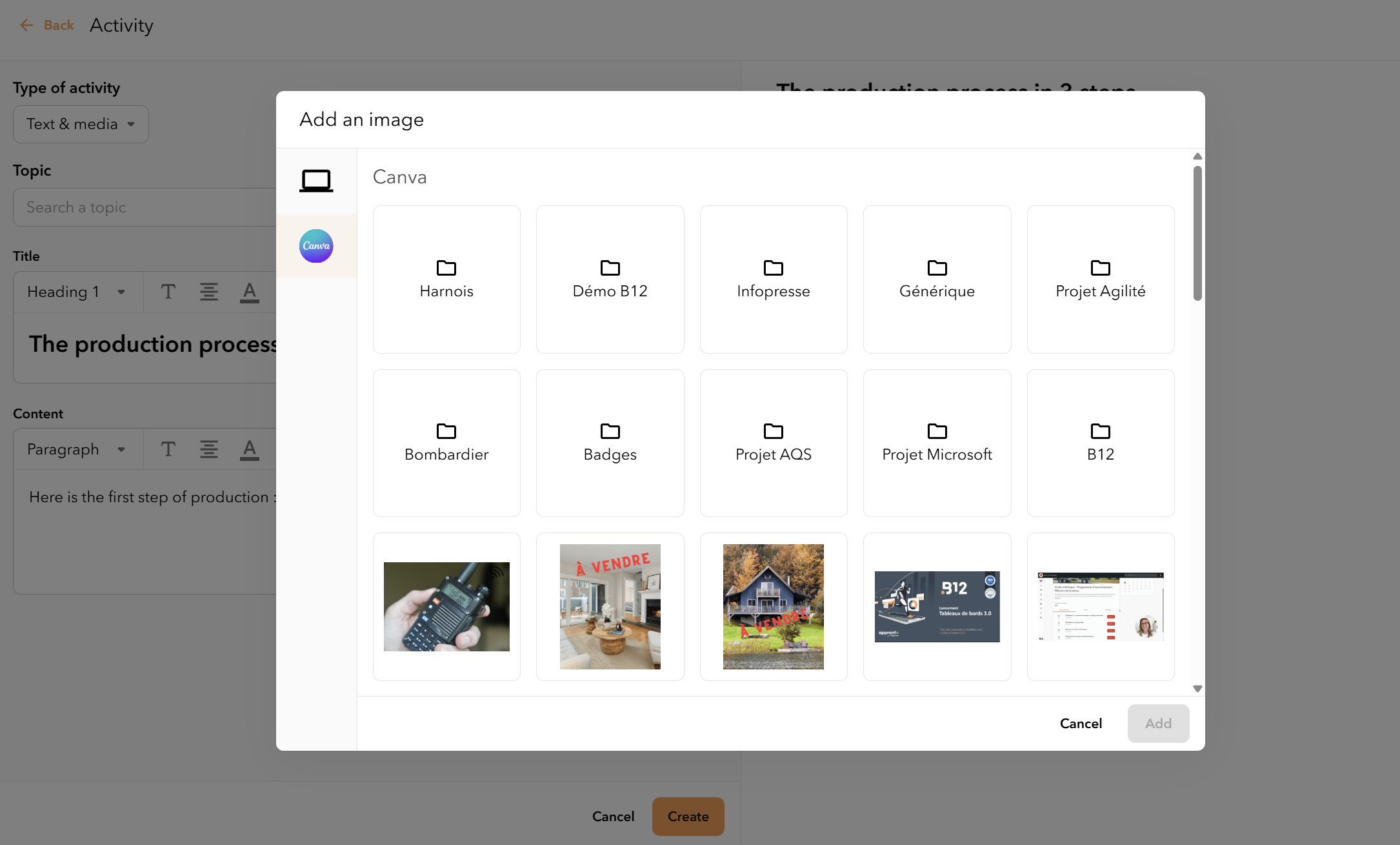
Task: Click the Content text size icon
Action: coord(168,449)
